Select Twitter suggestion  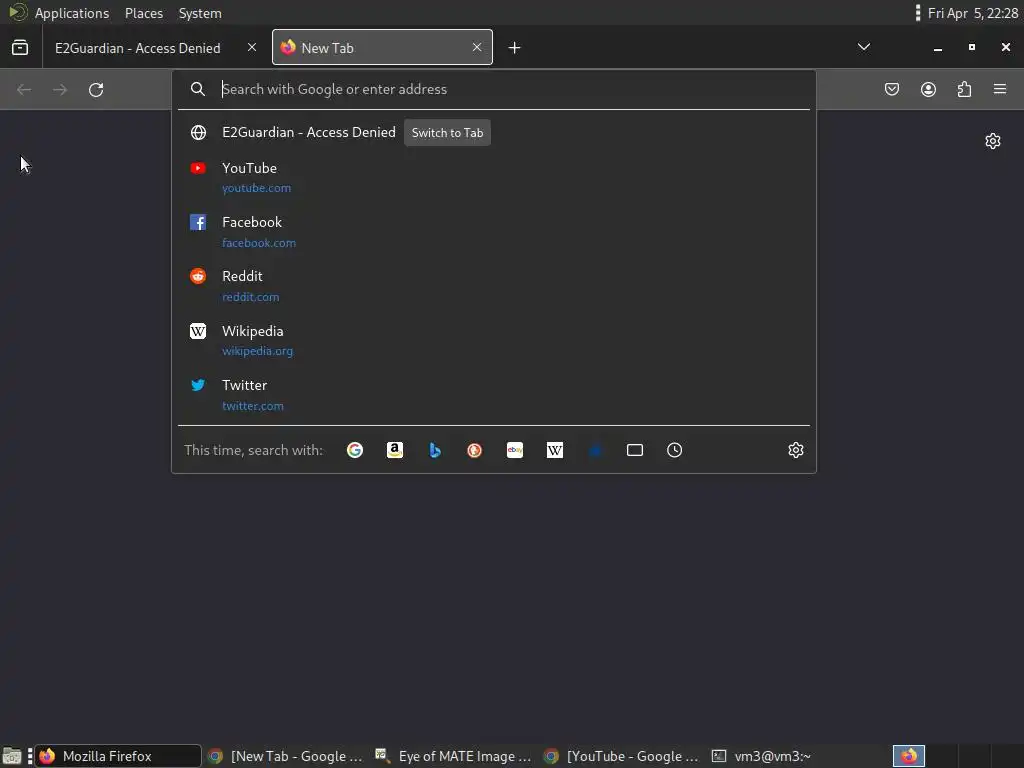tap(494, 395)
